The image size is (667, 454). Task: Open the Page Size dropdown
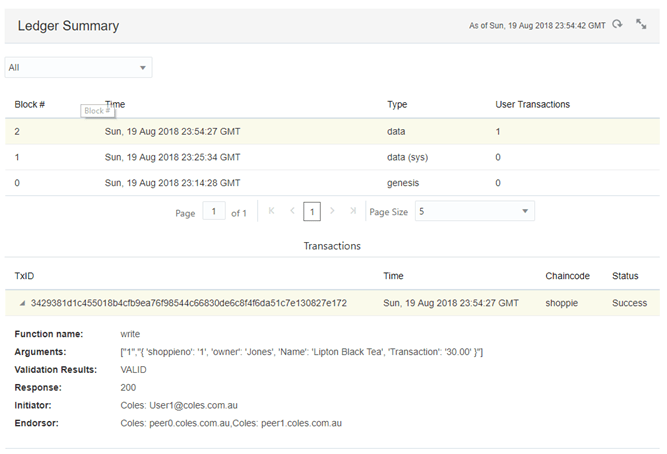(474, 212)
